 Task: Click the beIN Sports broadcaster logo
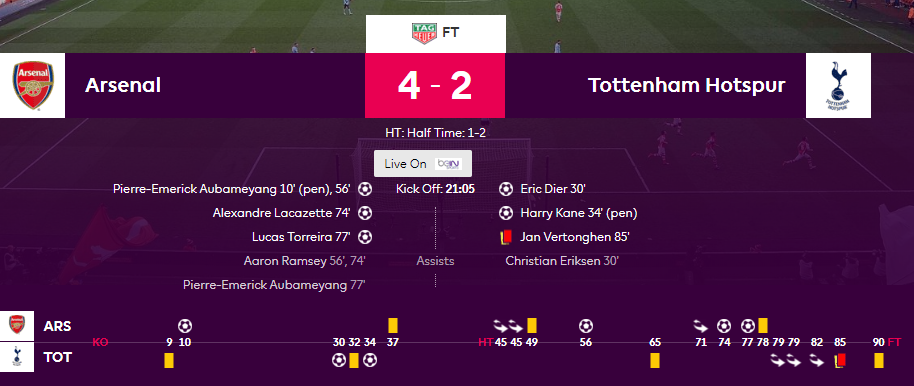click(x=449, y=164)
